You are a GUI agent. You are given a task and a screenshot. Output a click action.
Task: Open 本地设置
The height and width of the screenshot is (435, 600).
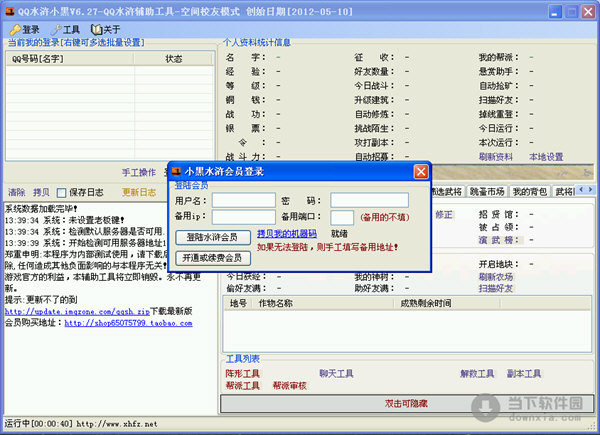pos(546,157)
